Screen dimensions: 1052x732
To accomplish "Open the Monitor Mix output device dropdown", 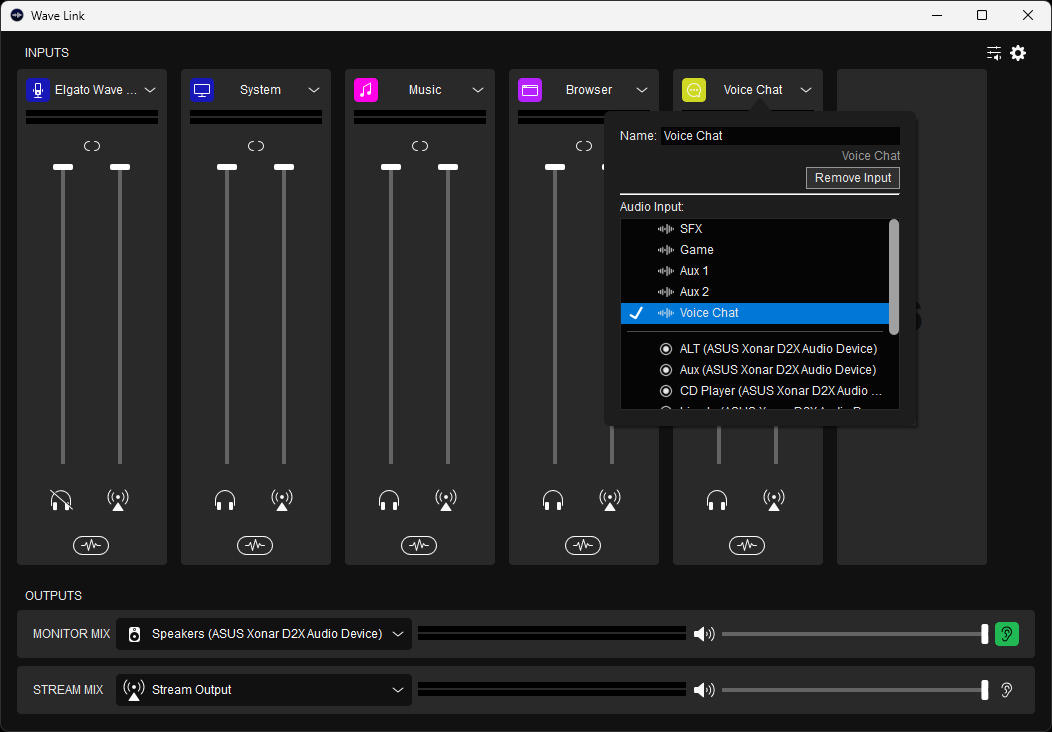I will click(x=264, y=634).
